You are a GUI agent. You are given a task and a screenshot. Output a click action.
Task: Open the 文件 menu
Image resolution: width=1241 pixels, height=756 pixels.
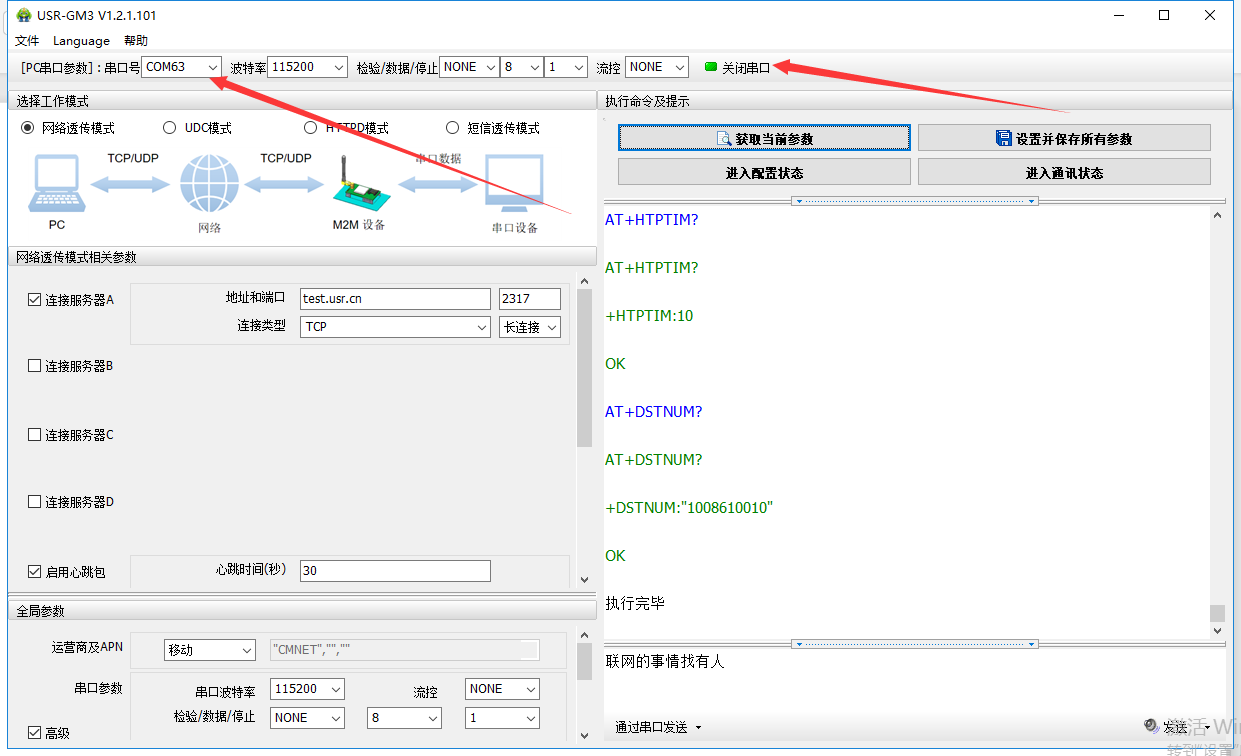pos(27,41)
